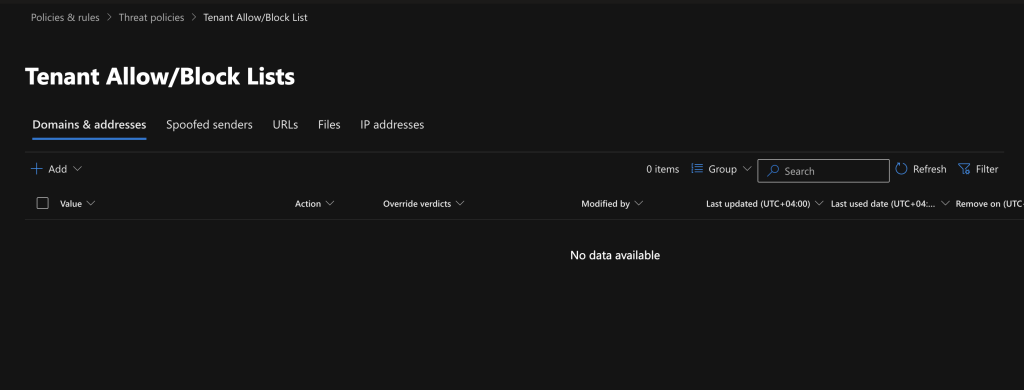Screen dimensions: 1024x390
Task: Open the Override verdicts column menu
Action: click(423, 203)
